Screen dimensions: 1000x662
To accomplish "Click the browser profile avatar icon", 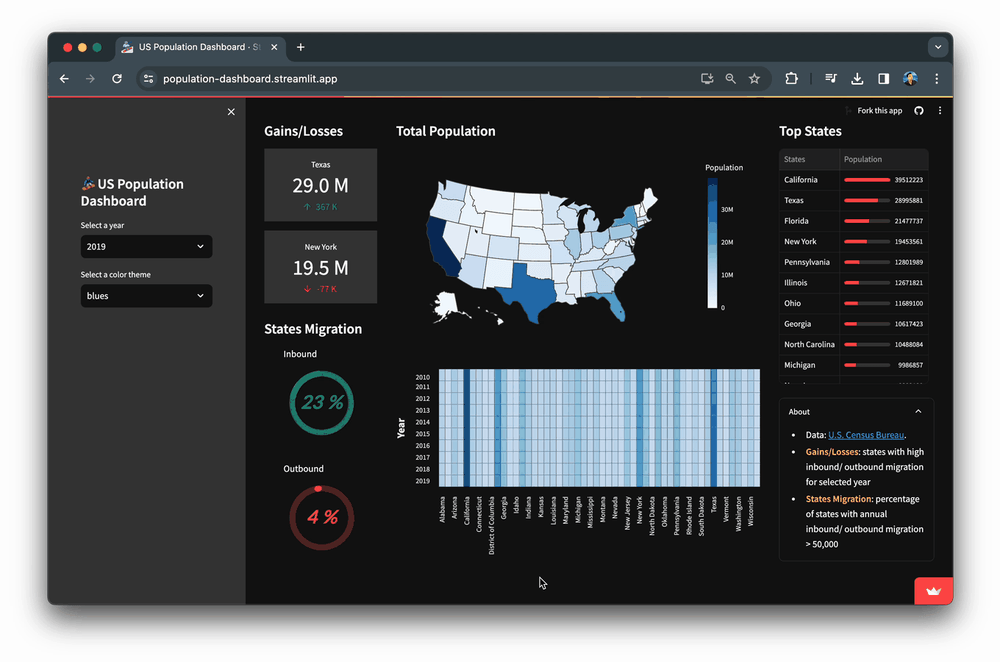I will [x=910, y=78].
